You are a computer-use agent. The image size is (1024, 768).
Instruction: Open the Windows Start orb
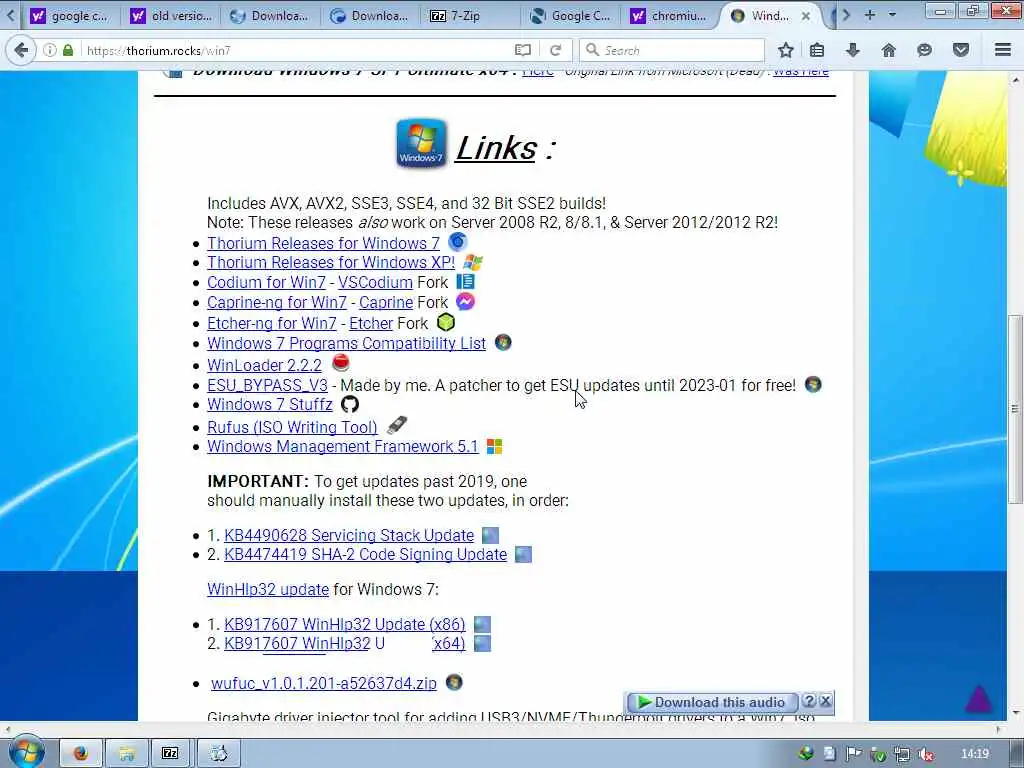pos(27,752)
